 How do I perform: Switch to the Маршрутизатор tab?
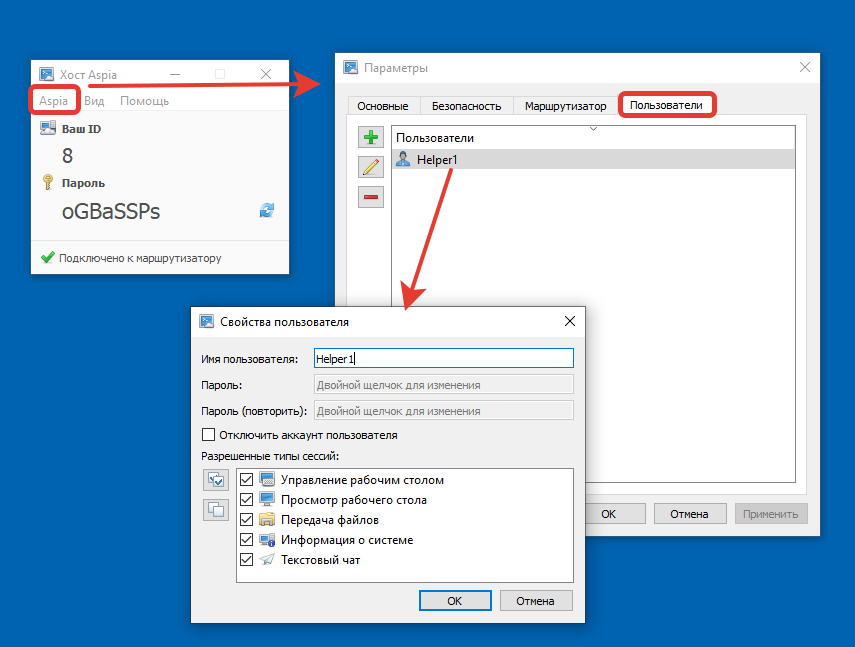(565, 106)
